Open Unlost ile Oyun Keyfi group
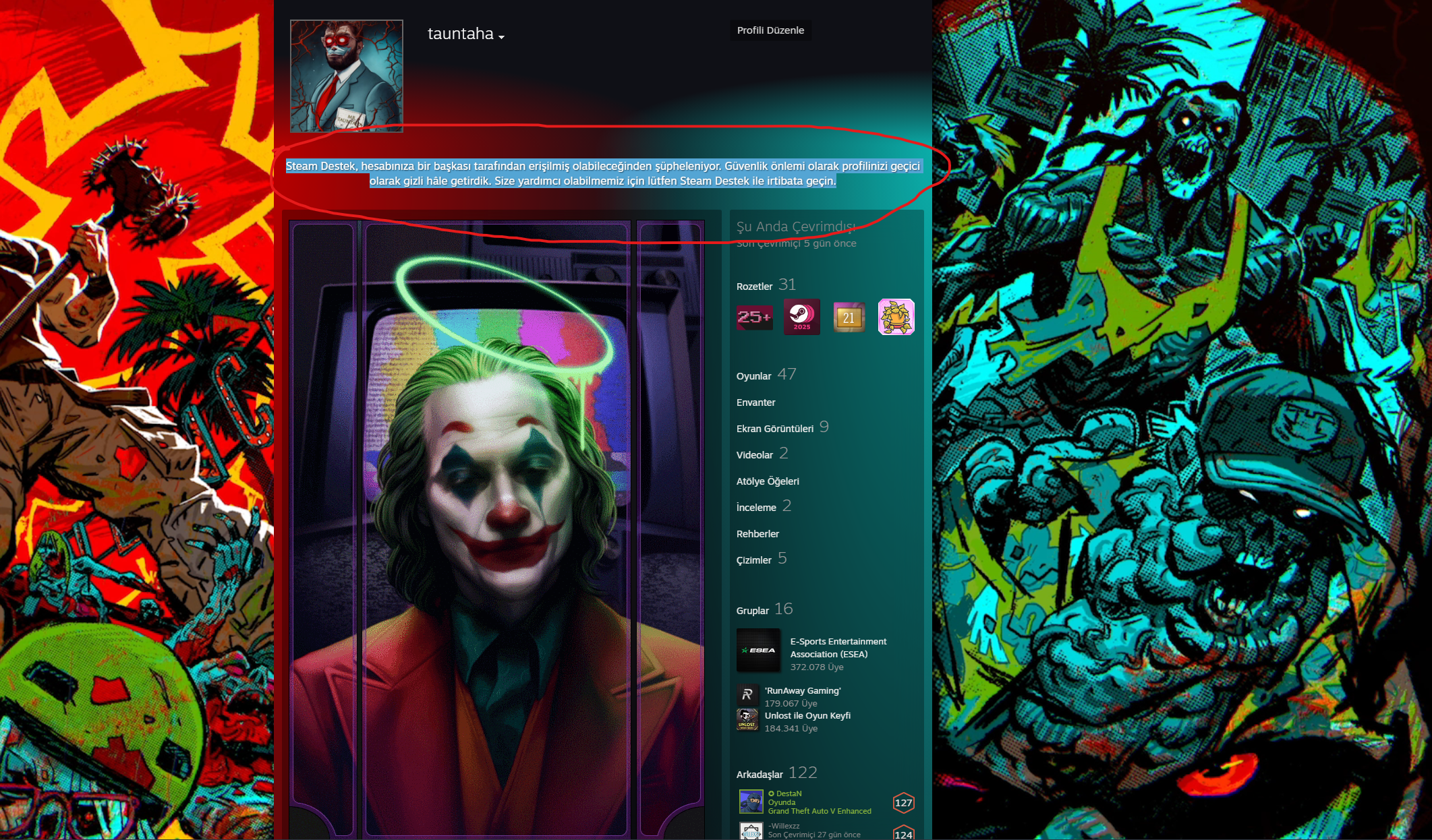 coord(807,716)
